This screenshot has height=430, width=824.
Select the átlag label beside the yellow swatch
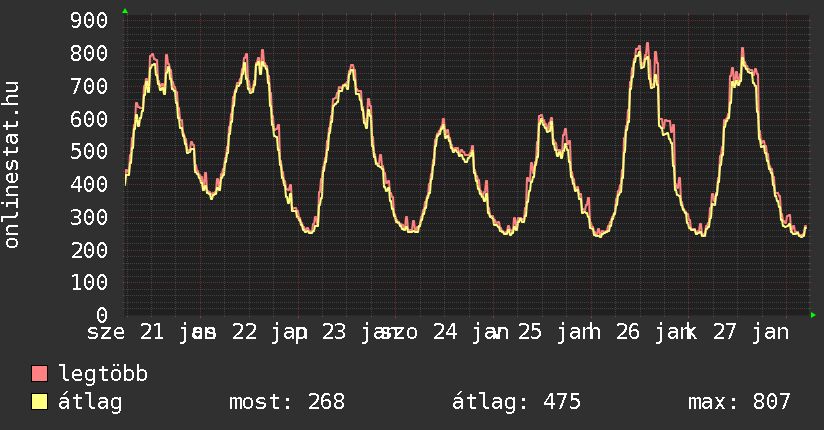pyautogui.click(x=91, y=403)
